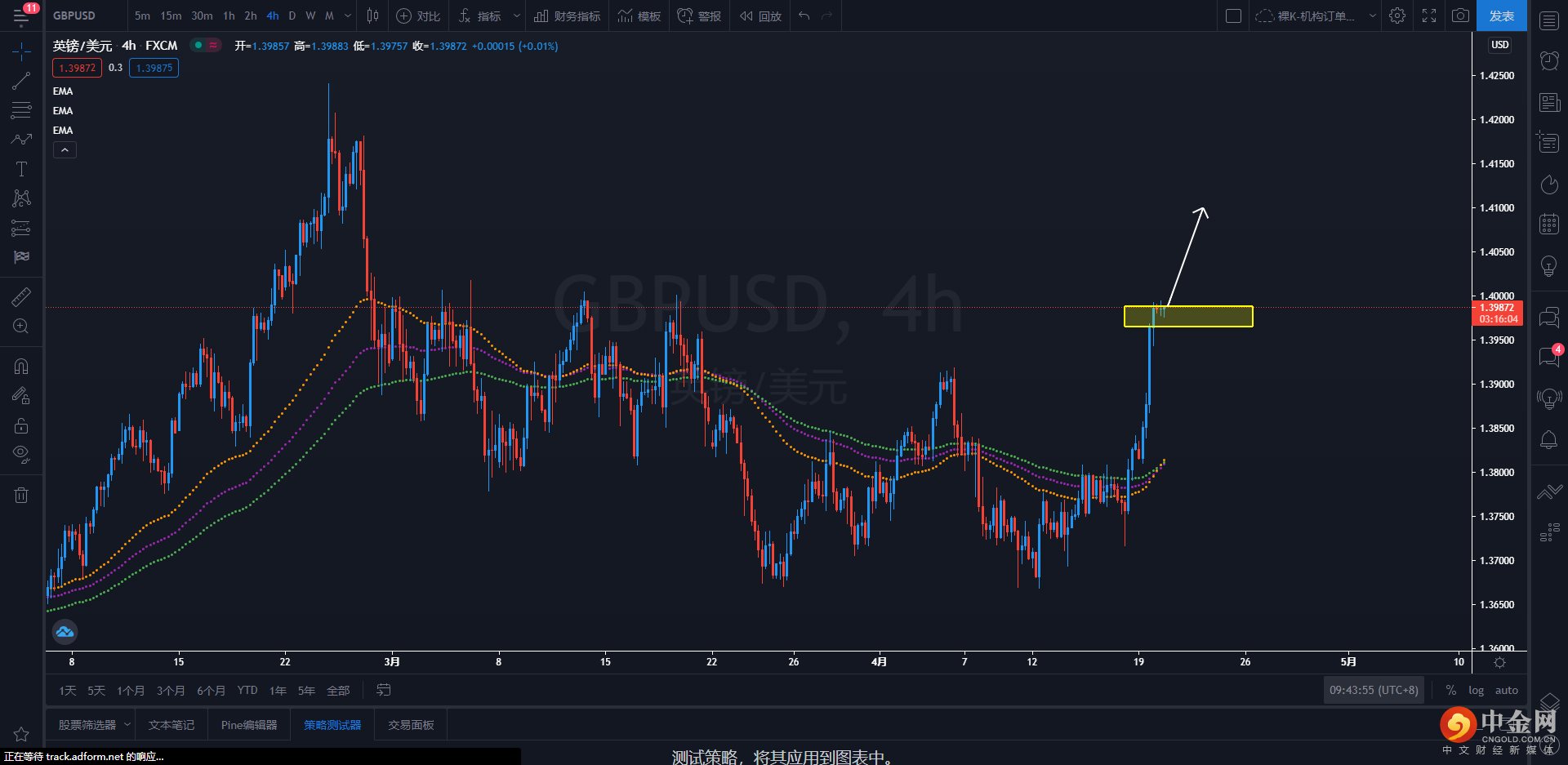
Task: Toggle the log scale option
Action: [1476, 691]
